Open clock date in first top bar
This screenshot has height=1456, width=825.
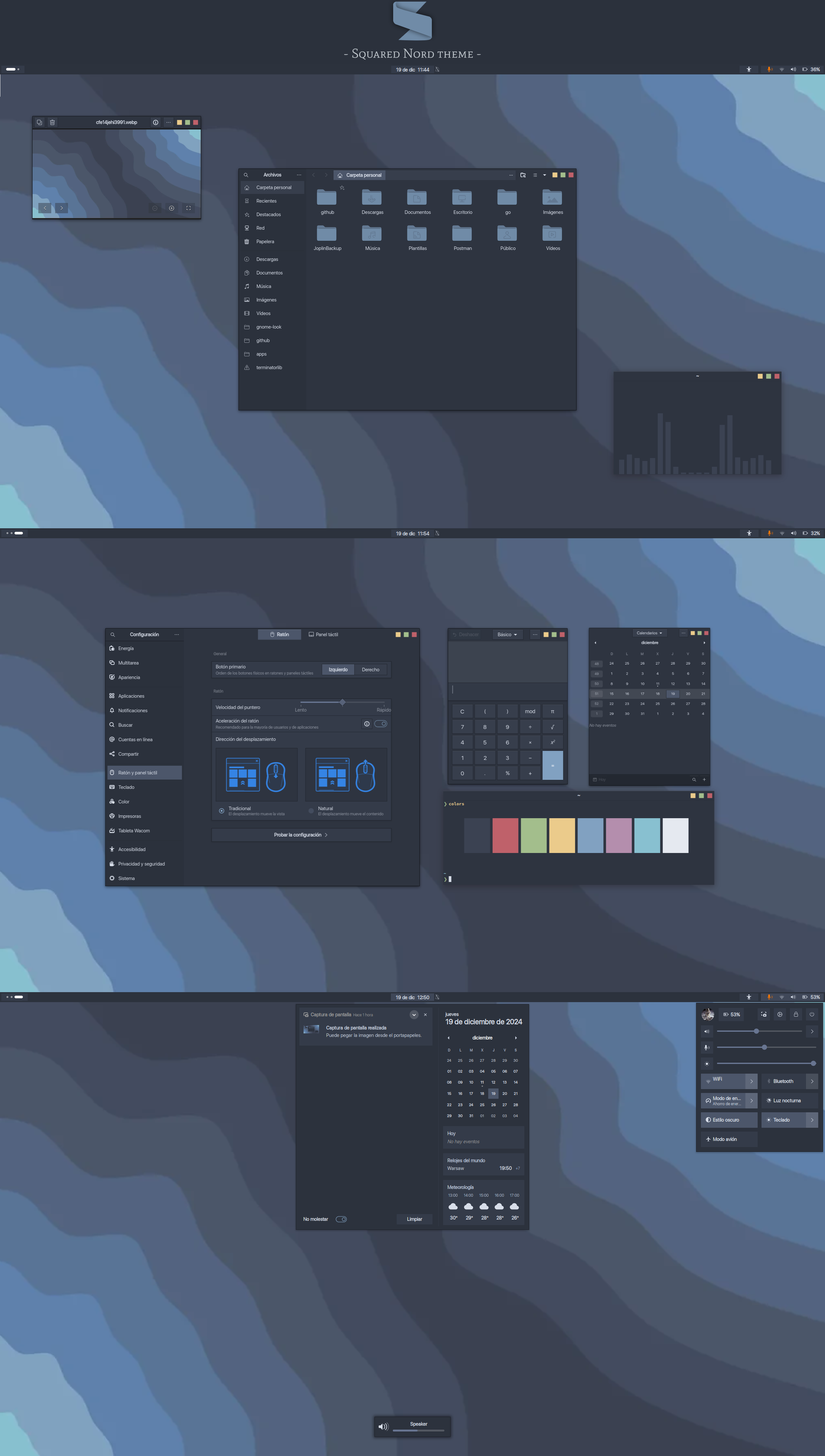(x=412, y=70)
